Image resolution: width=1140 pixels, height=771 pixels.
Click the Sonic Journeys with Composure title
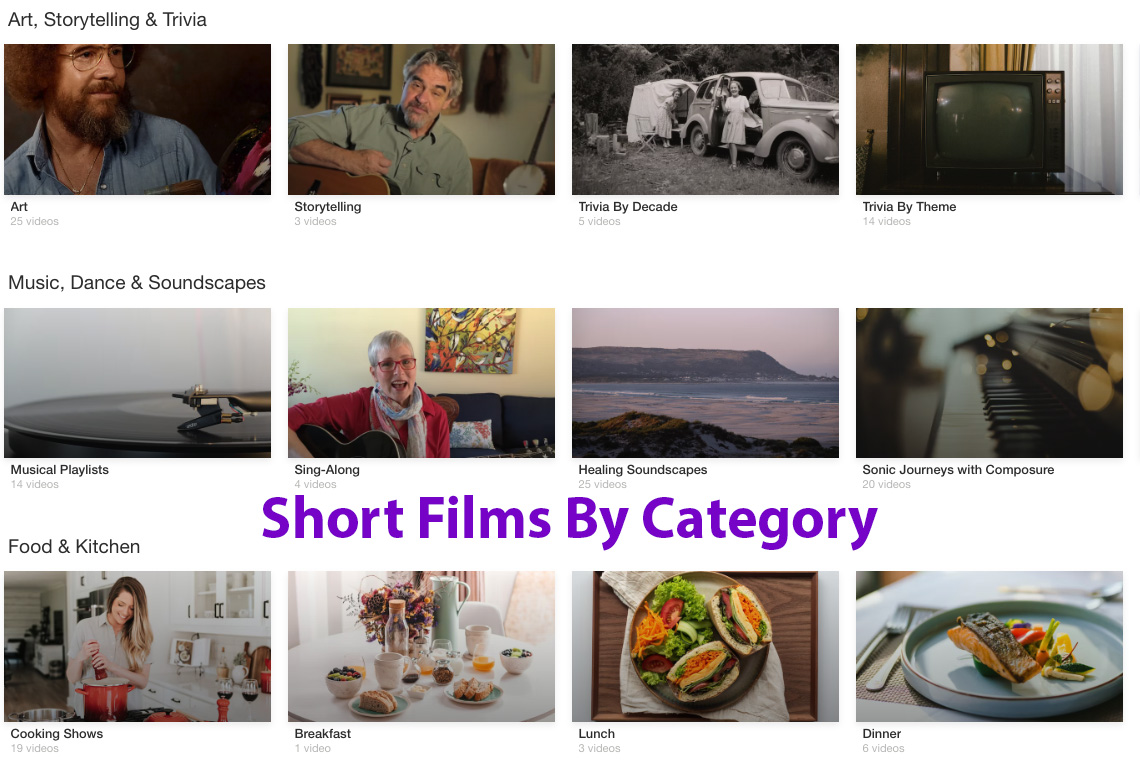pyautogui.click(x=958, y=470)
